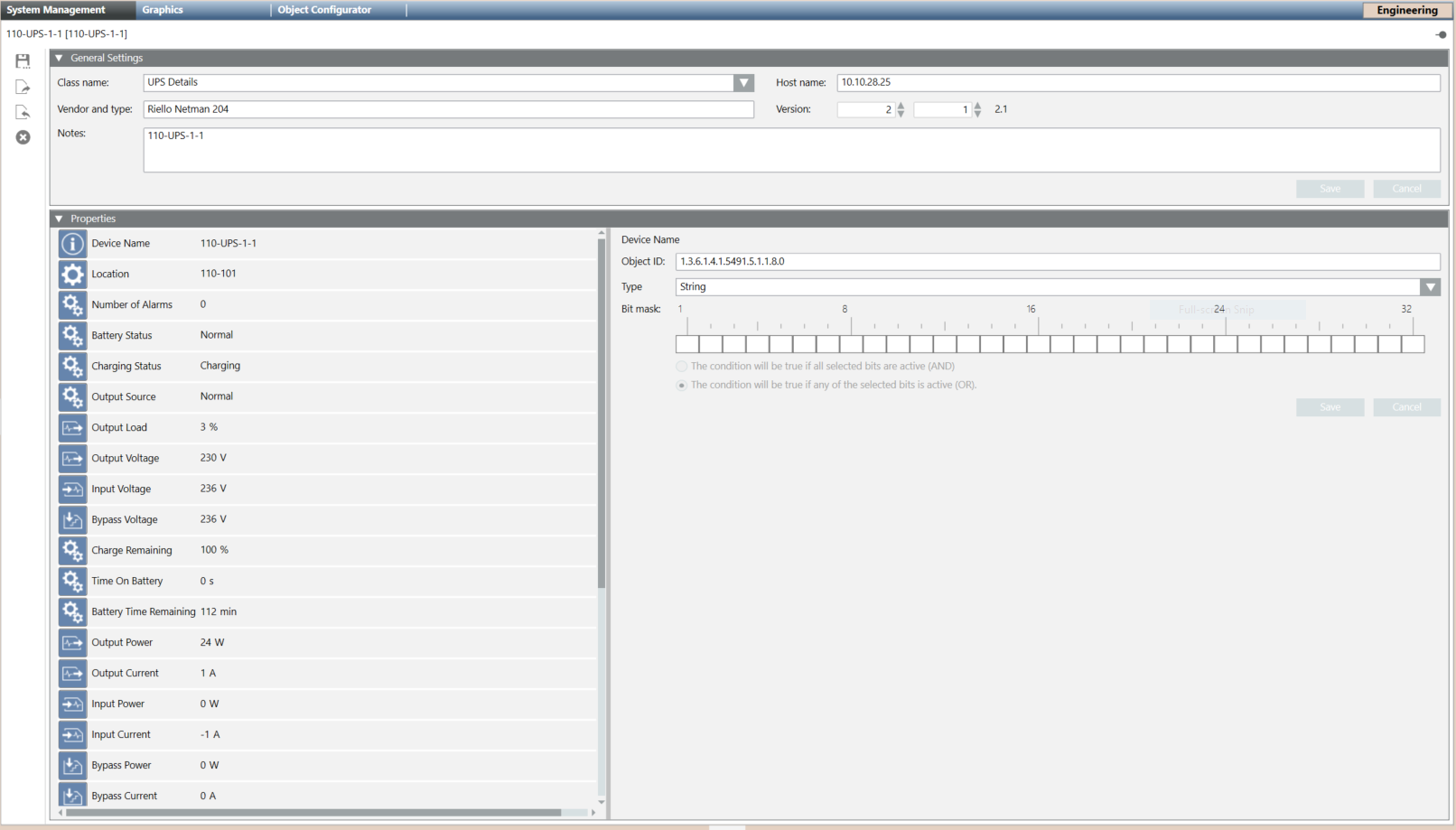Open the Object Configurator tab

(323, 10)
